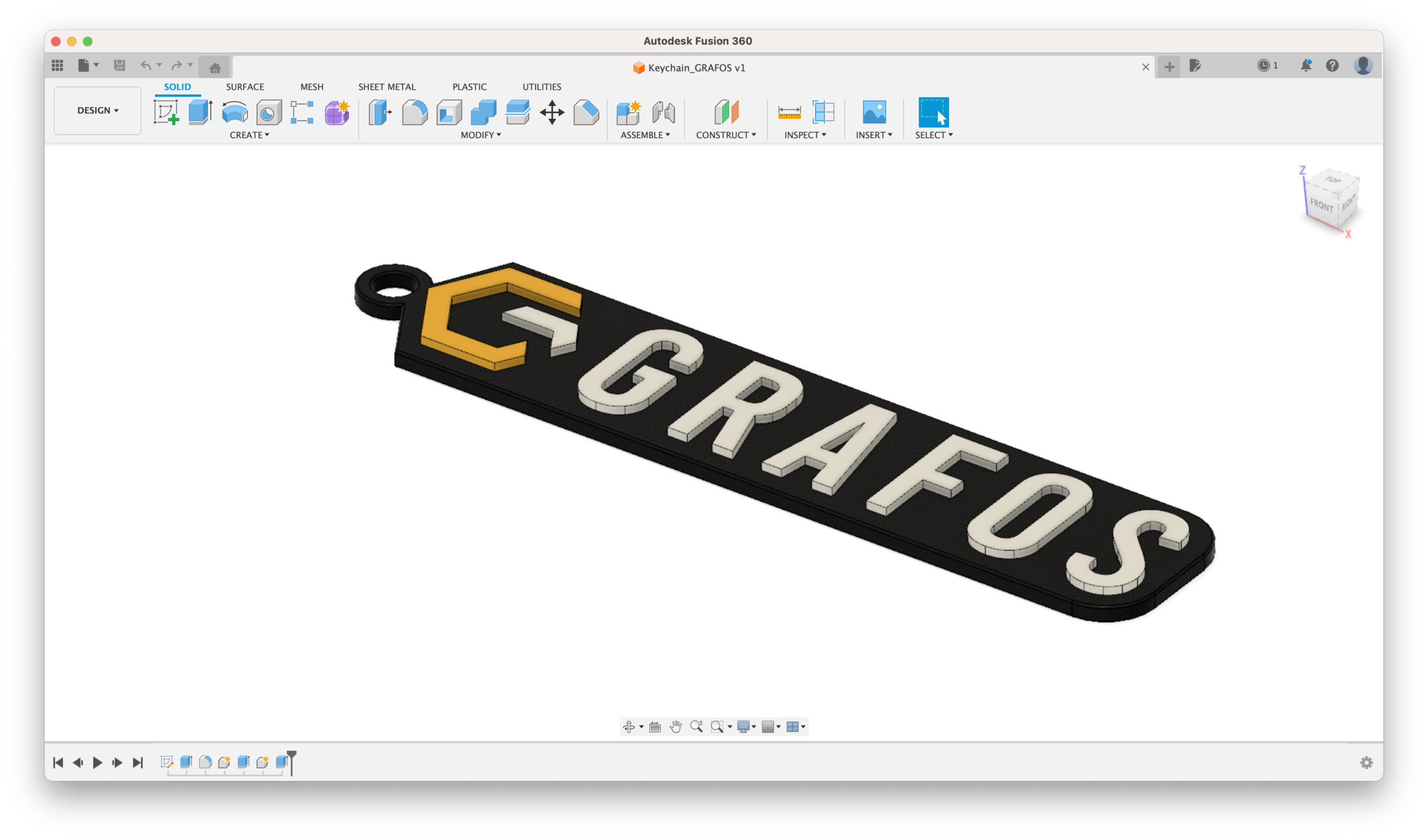Open Grid and Snaps dropdown
Viewport: 1428px width, 840px height.
point(771,727)
